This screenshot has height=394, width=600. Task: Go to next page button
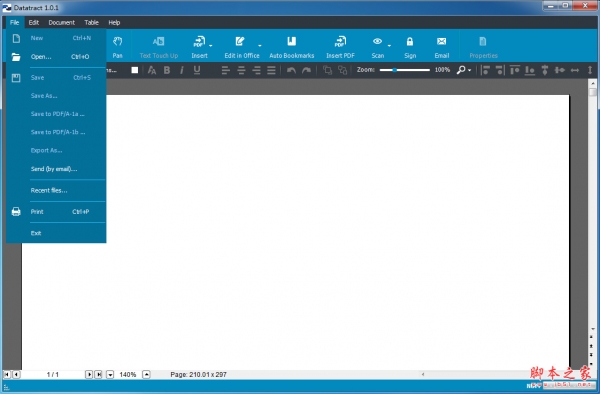(89, 374)
